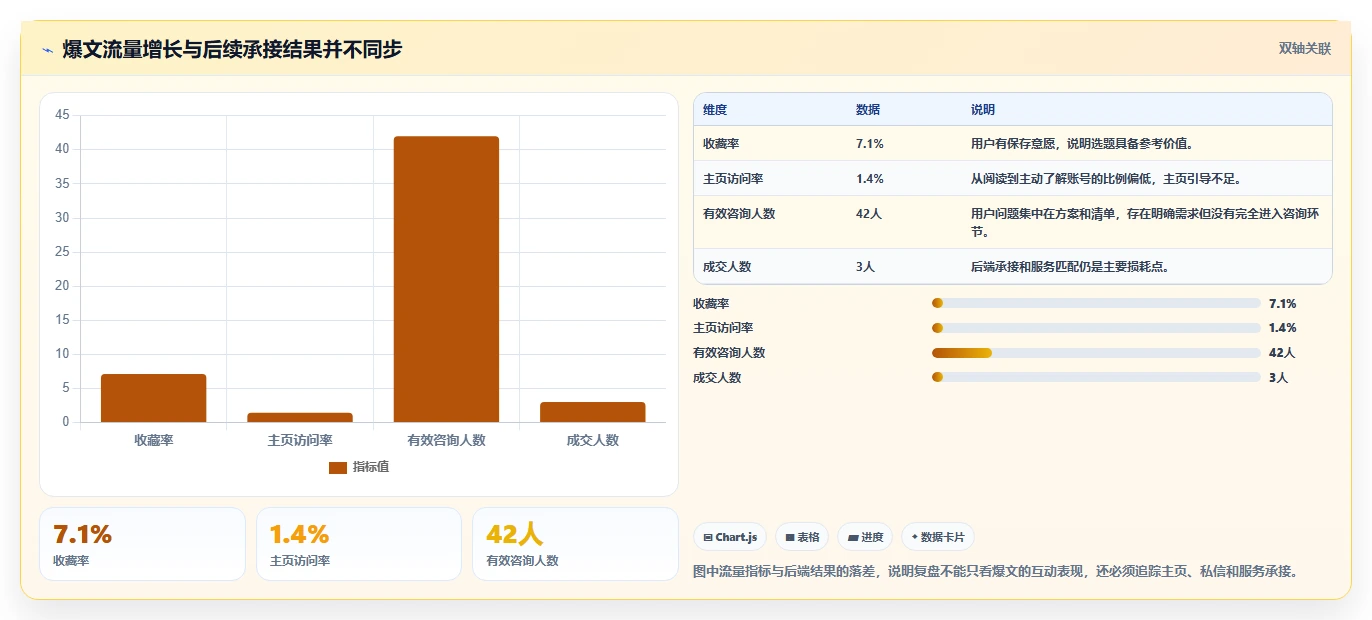The image size is (1372, 620).
Task: Click the 收藏率 x-axis label under the chart
Action: 153,440
